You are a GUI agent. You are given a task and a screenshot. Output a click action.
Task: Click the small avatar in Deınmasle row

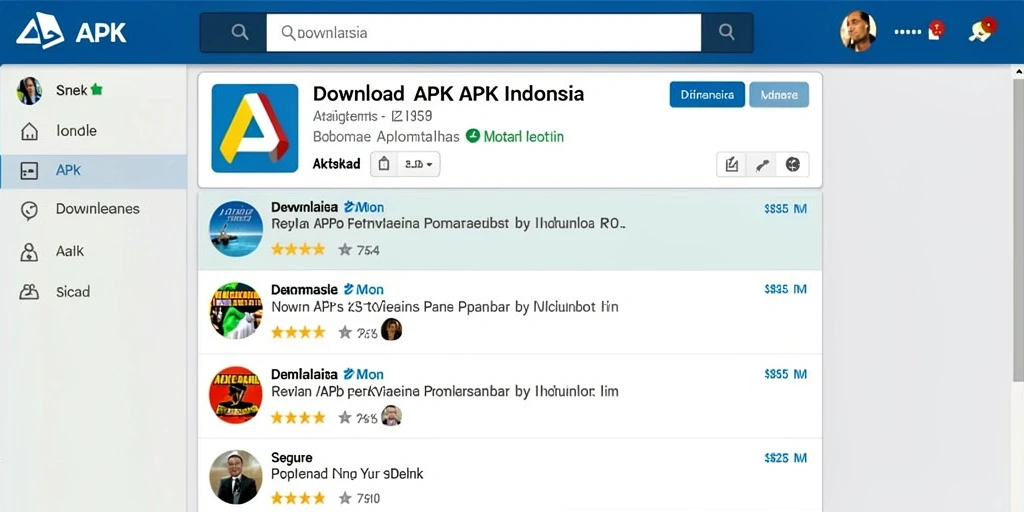click(x=391, y=330)
